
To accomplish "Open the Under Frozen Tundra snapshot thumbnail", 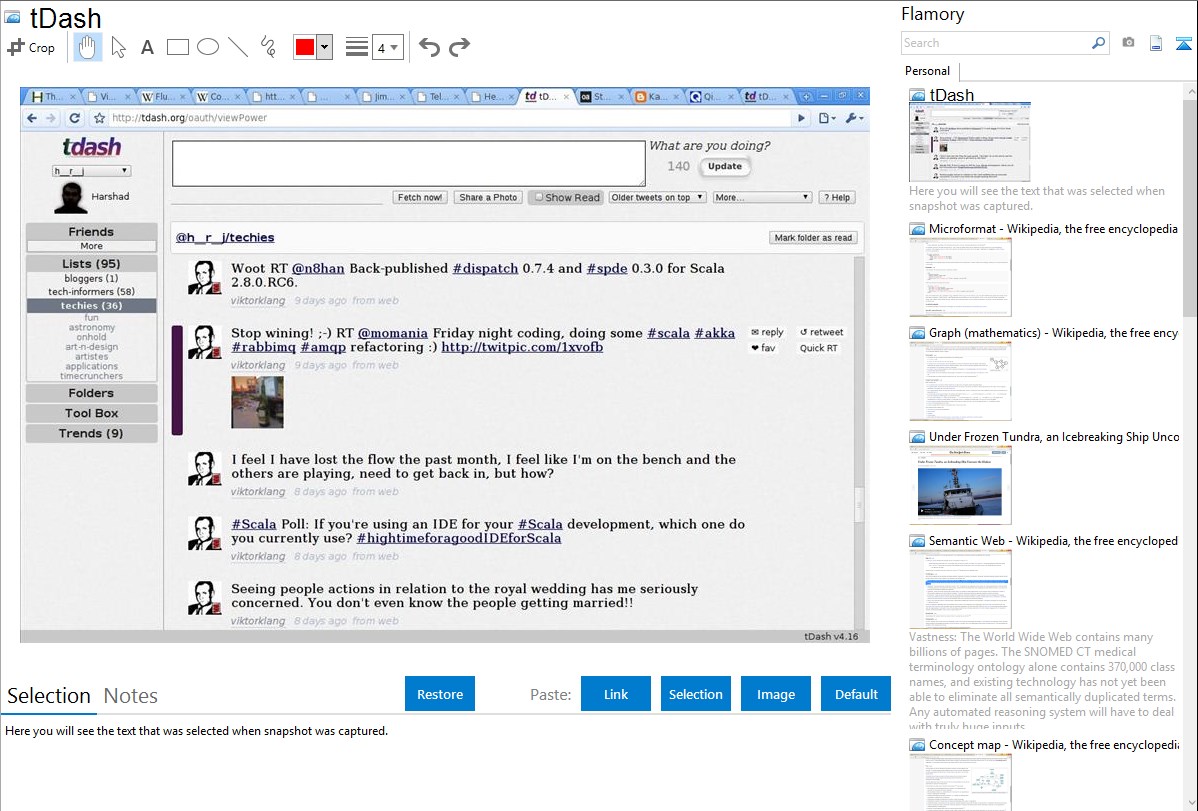I will (x=960, y=485).
